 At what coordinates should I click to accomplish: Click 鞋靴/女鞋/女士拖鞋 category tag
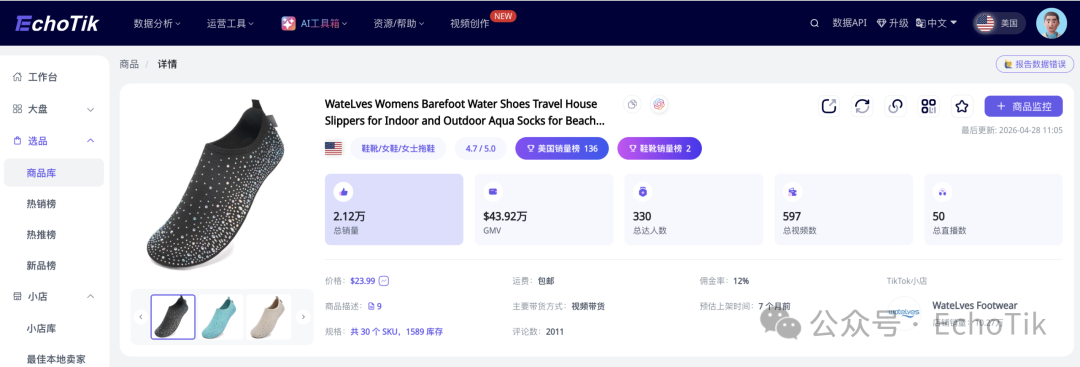398,148
